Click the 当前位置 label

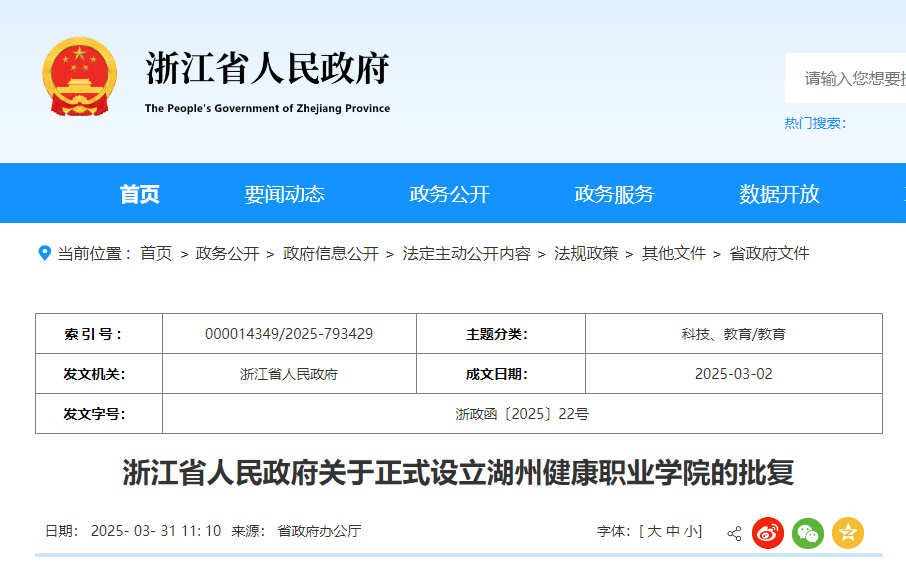click(94, 253)
